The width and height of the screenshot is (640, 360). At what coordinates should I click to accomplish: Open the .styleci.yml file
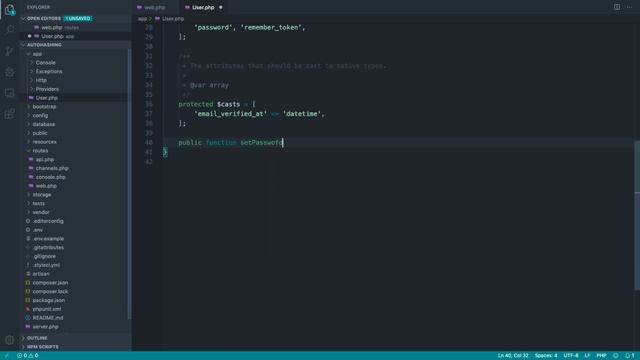coord(76,265)
